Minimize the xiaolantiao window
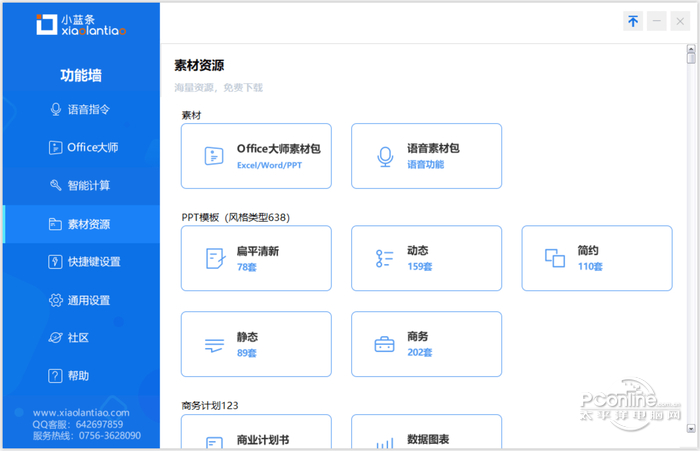The height and width of the screenshot is (451, 700). (x=657, y=21)
